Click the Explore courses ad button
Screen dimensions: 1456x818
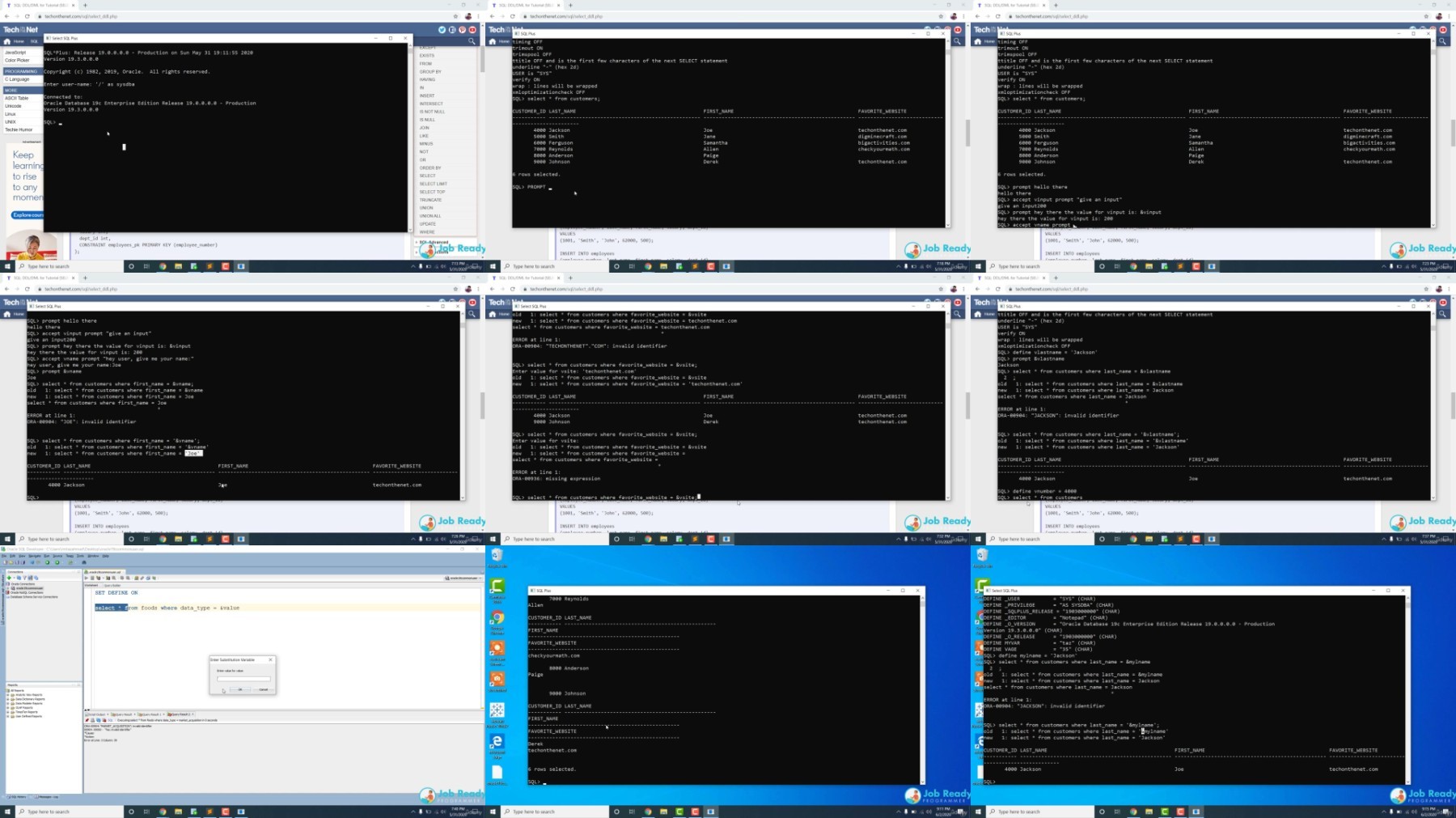click(27, 214)
